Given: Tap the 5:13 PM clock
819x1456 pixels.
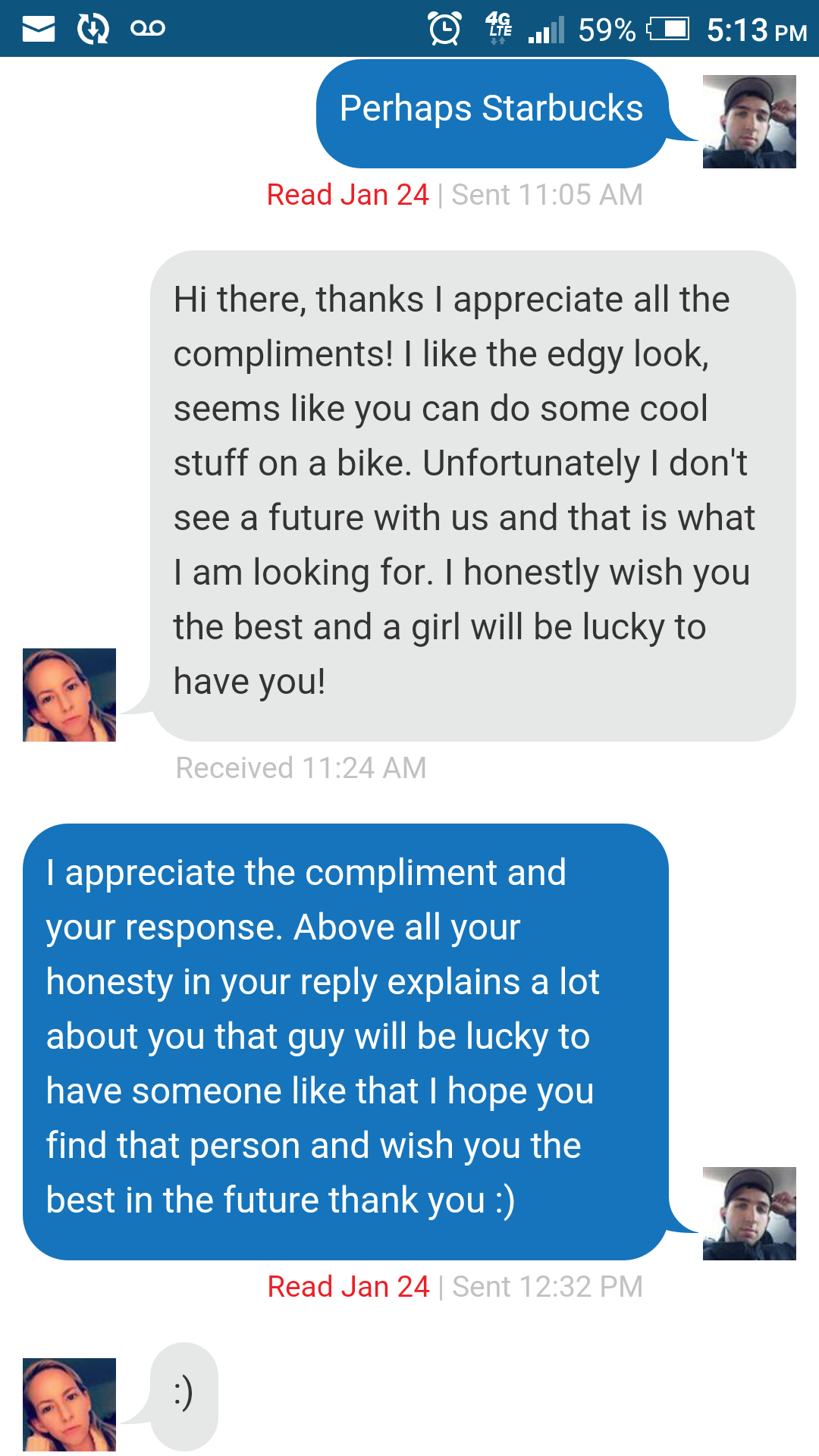Looking at the screenshot, I should click(x=756, y=30).
